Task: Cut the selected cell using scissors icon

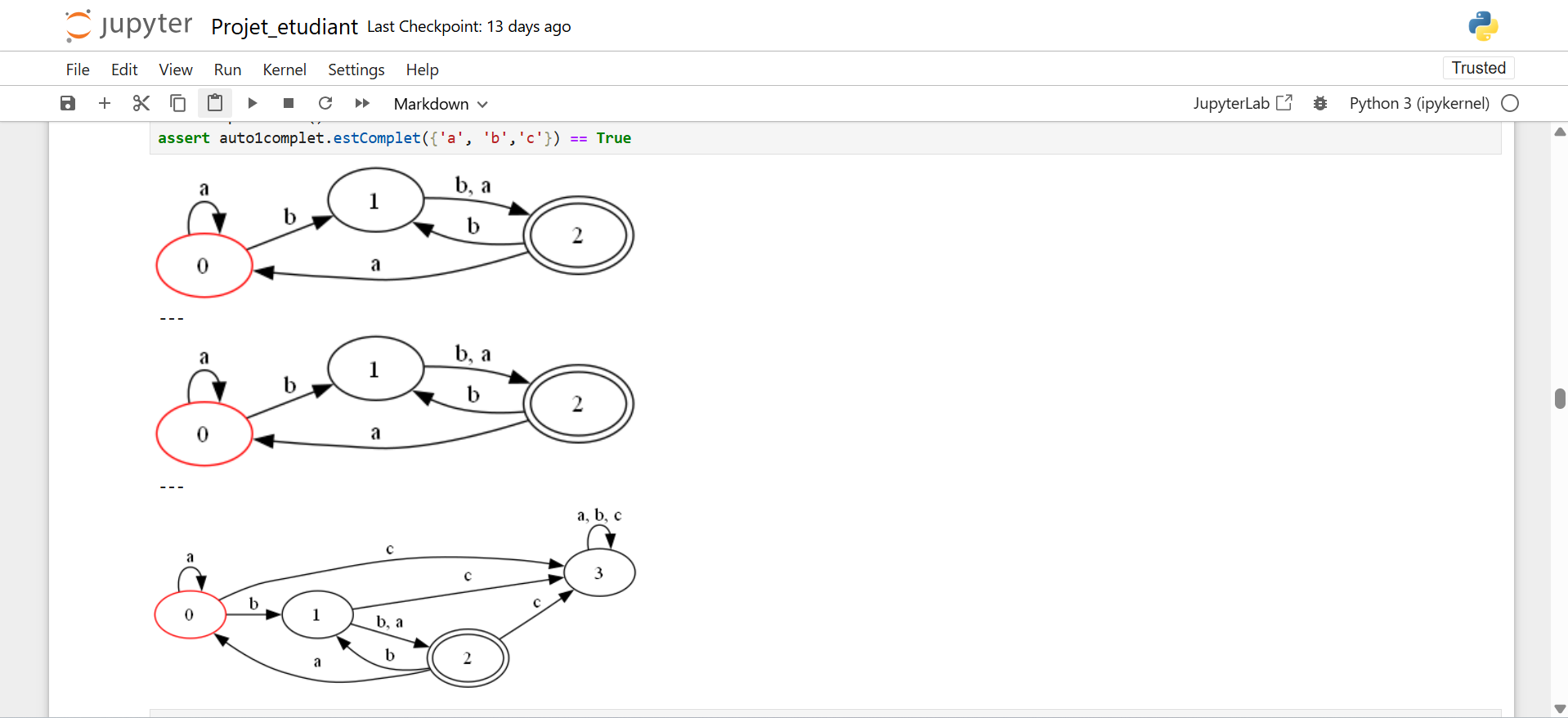Action: tap(141, 103)
